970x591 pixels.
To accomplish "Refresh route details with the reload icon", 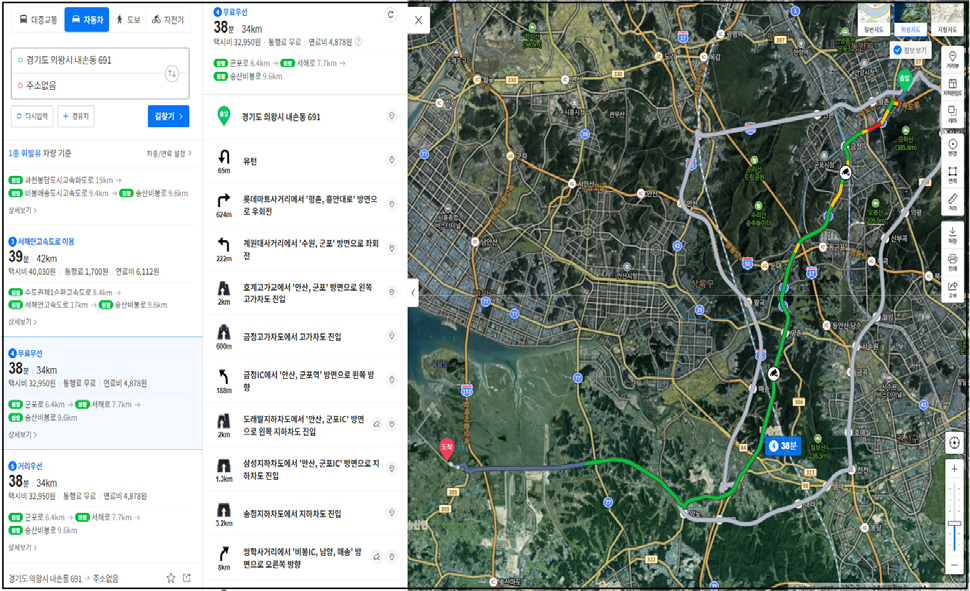I will tap(390, 15).
